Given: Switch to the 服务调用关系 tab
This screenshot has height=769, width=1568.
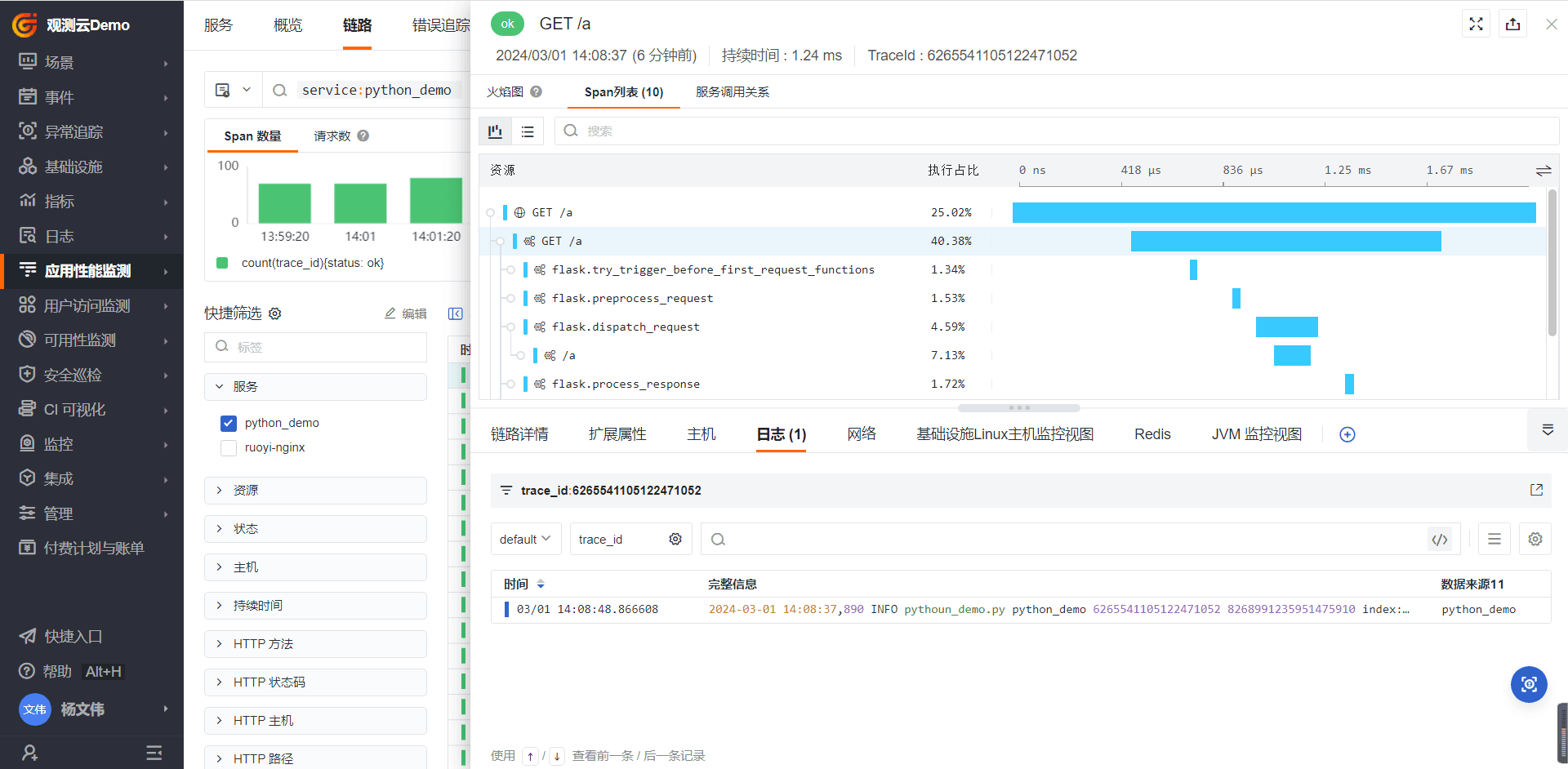Looking at the screenshot, I should (732, 92).
